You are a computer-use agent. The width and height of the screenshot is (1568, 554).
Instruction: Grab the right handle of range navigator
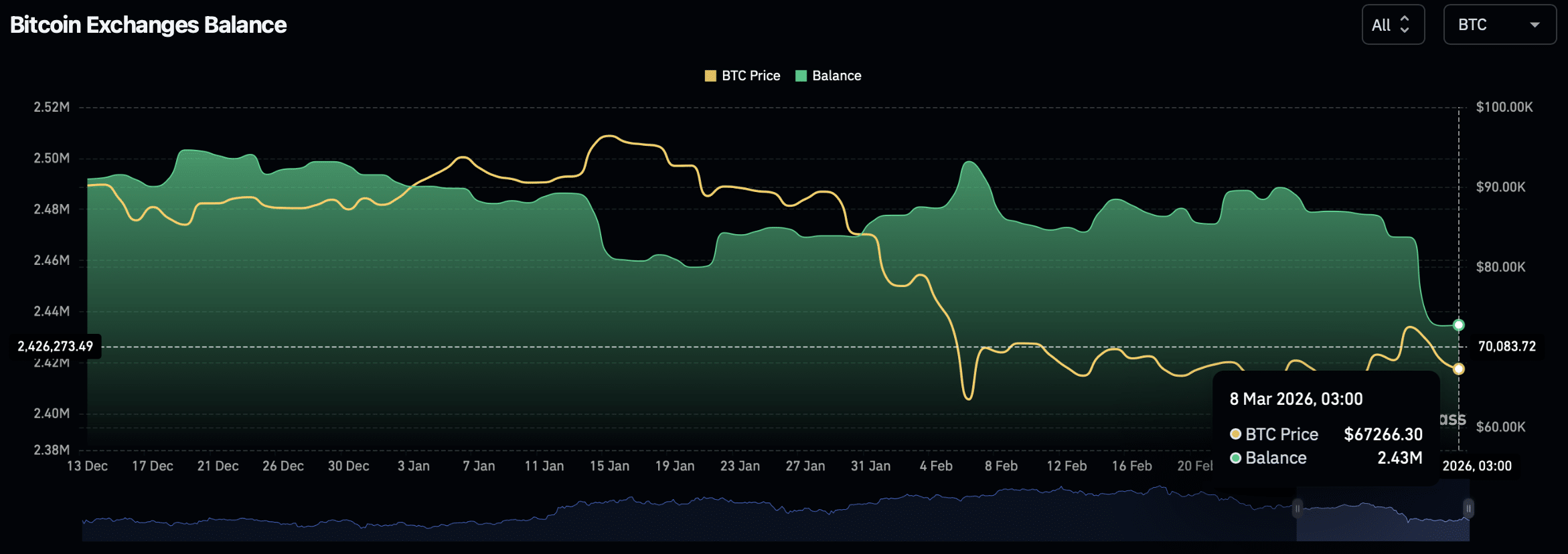click(1468, 509)
